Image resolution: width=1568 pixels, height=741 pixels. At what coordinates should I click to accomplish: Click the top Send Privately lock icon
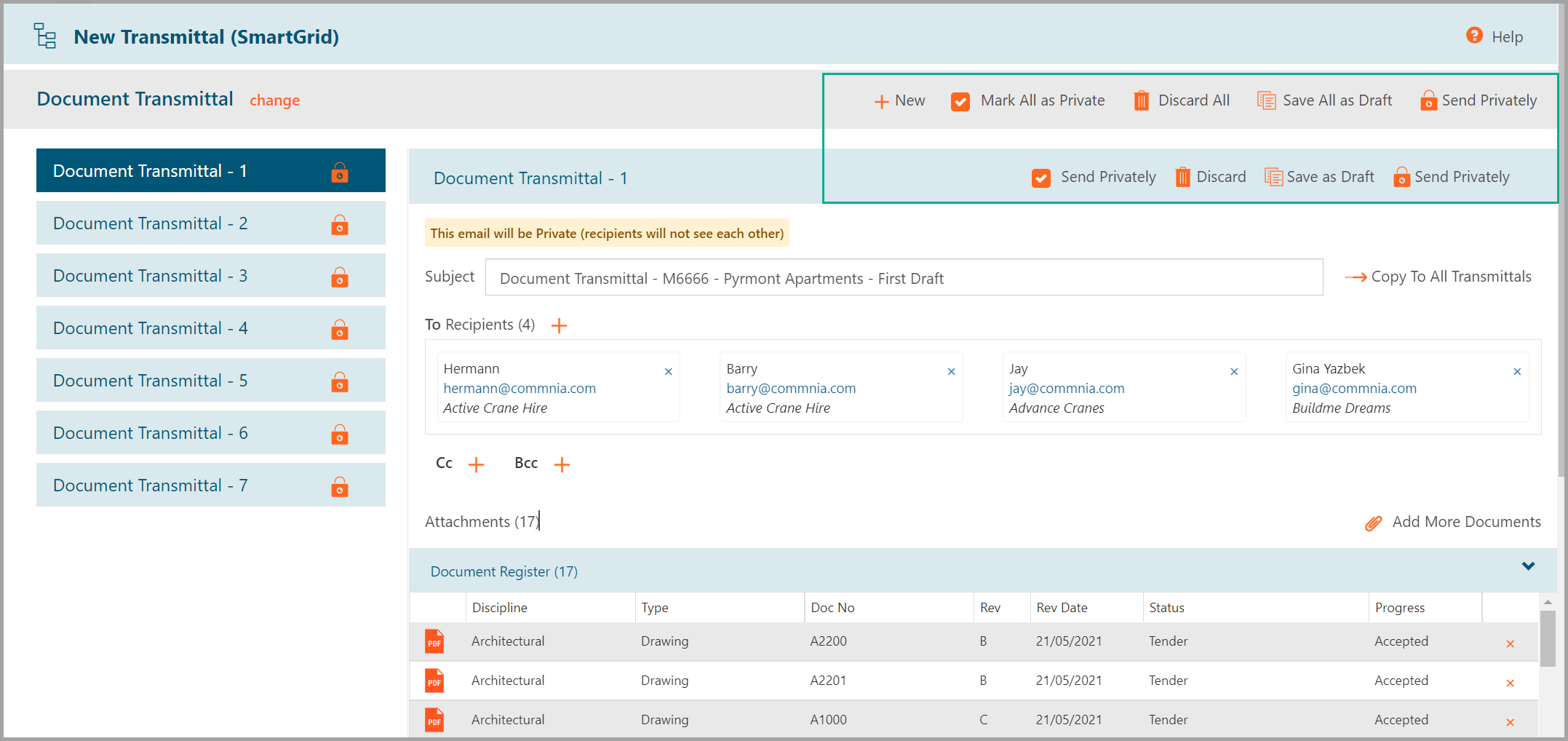pyautogui.click(x=1428, y=100)
